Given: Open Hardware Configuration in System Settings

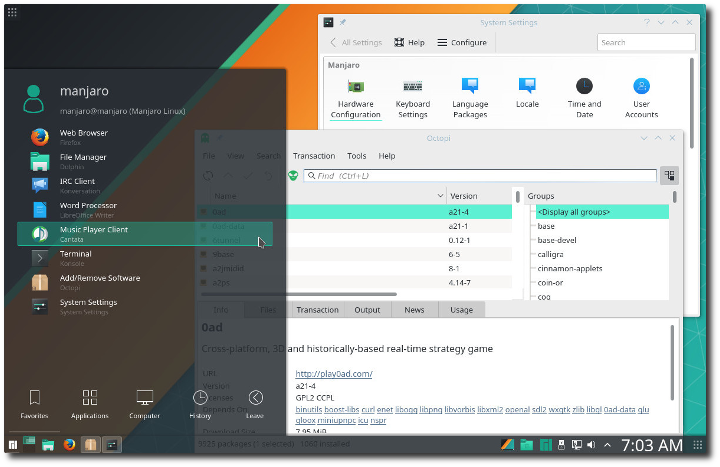Looking at the screenshot, I should [x=356, y=96].
